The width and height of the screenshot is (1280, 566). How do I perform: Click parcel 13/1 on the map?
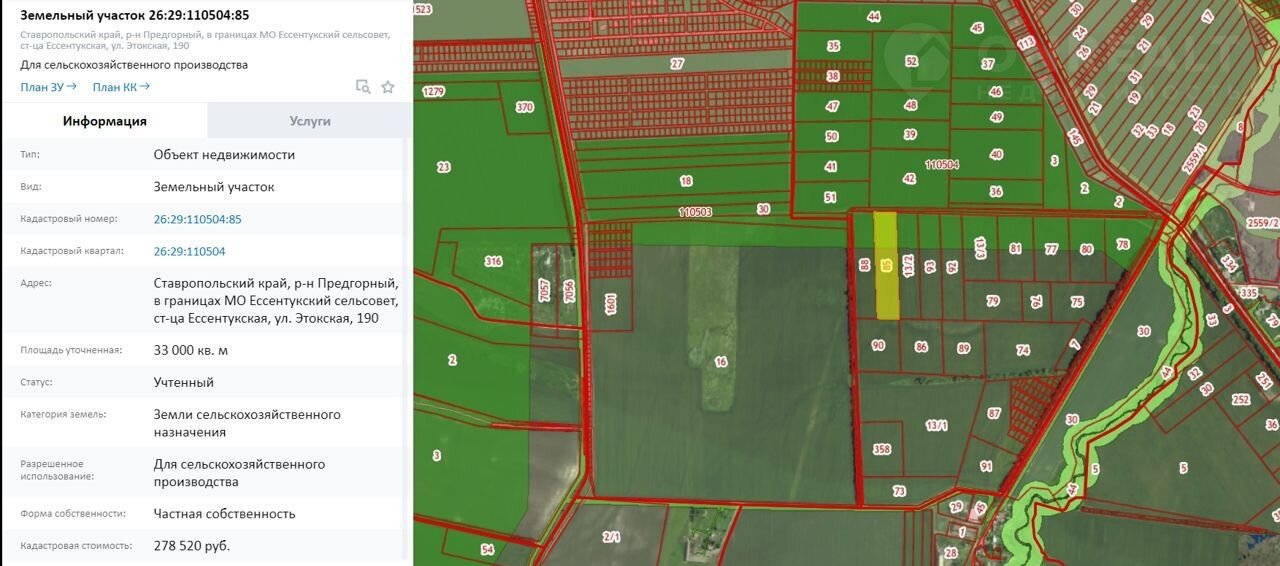(x=936, y=426)
